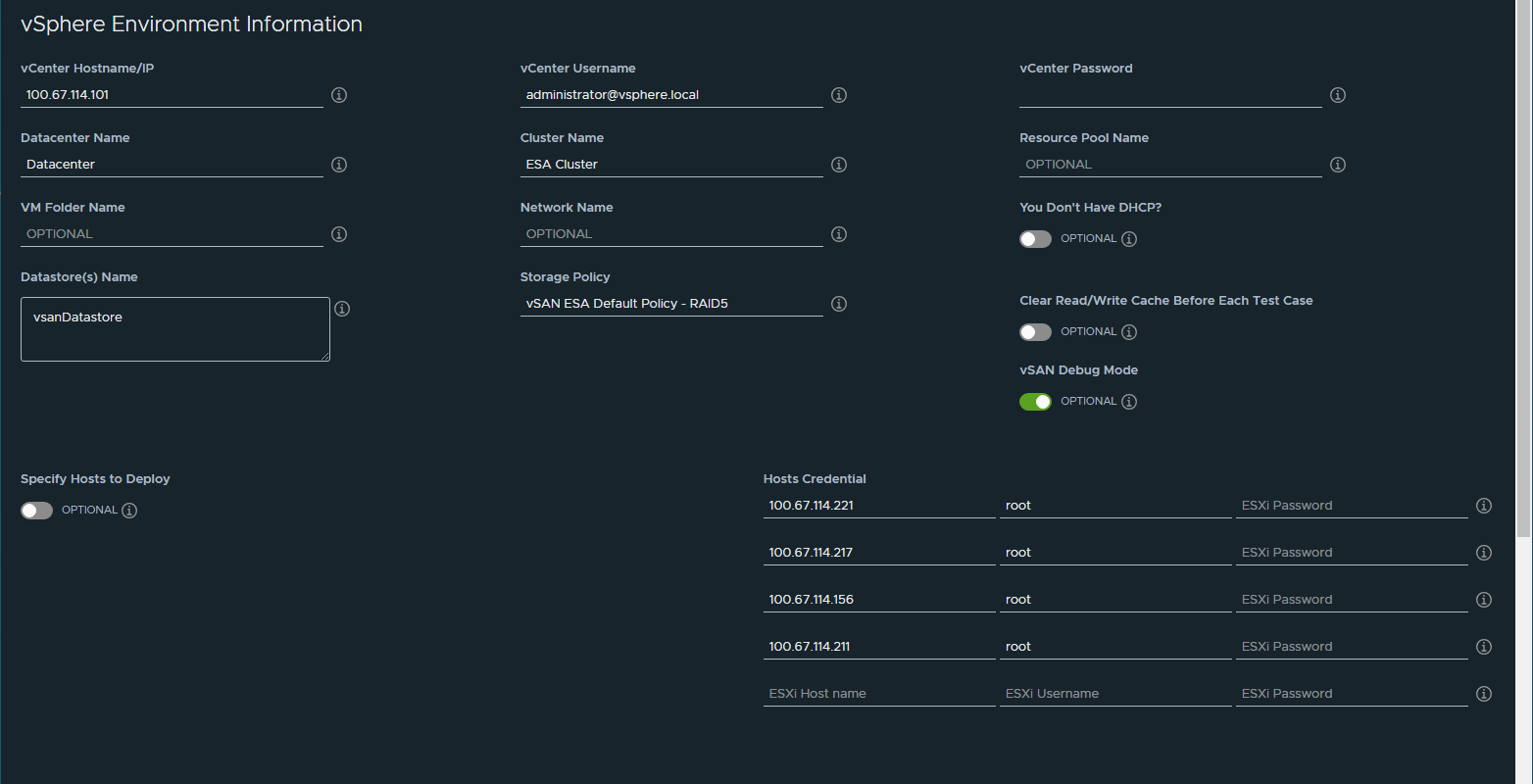This screenshot has width=1533, height=784.
Task: Click the empty ESXi Host name field
Action: point(879,694)
